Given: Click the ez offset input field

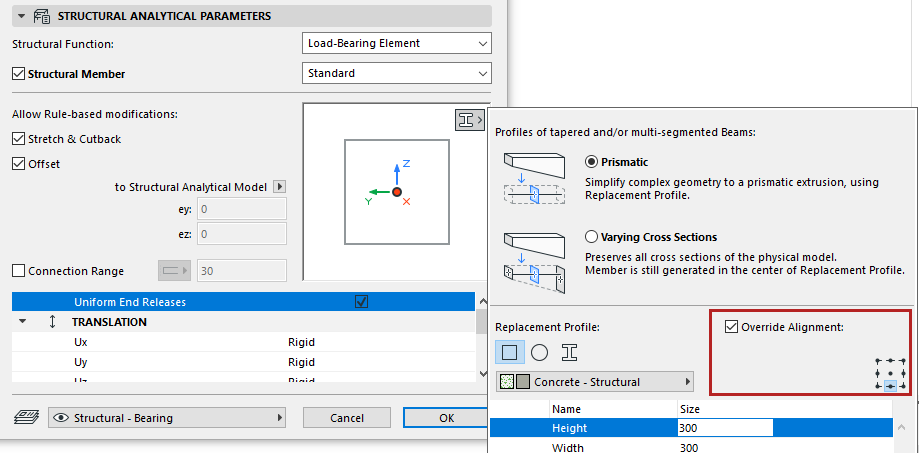Looking at the screenshot, I should click(242, 234).
